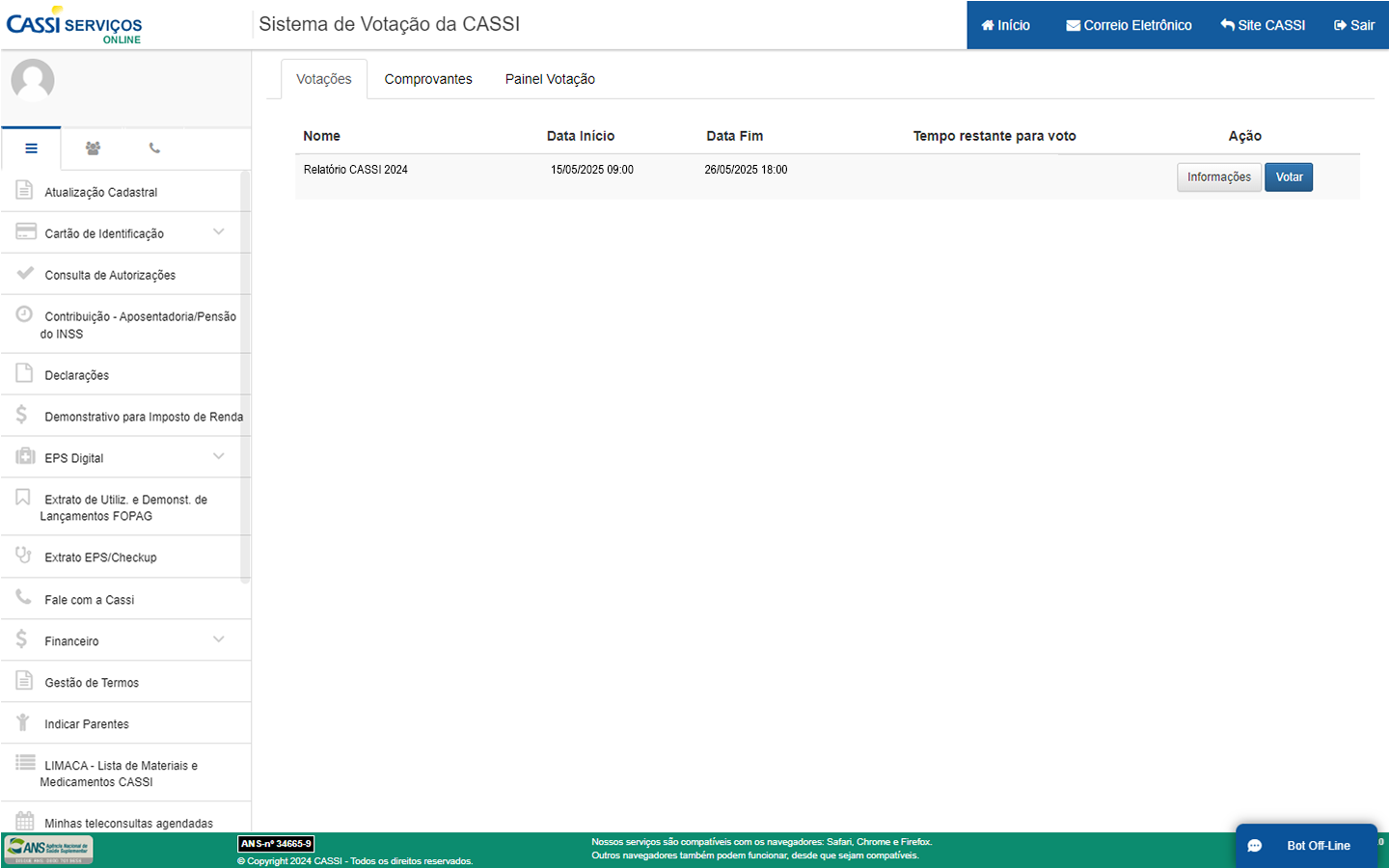The width and height of the screenshot is (1389, 868).
Task: Click the Fale com a Cassi phone icon
Action: click(x=23, y=597)
